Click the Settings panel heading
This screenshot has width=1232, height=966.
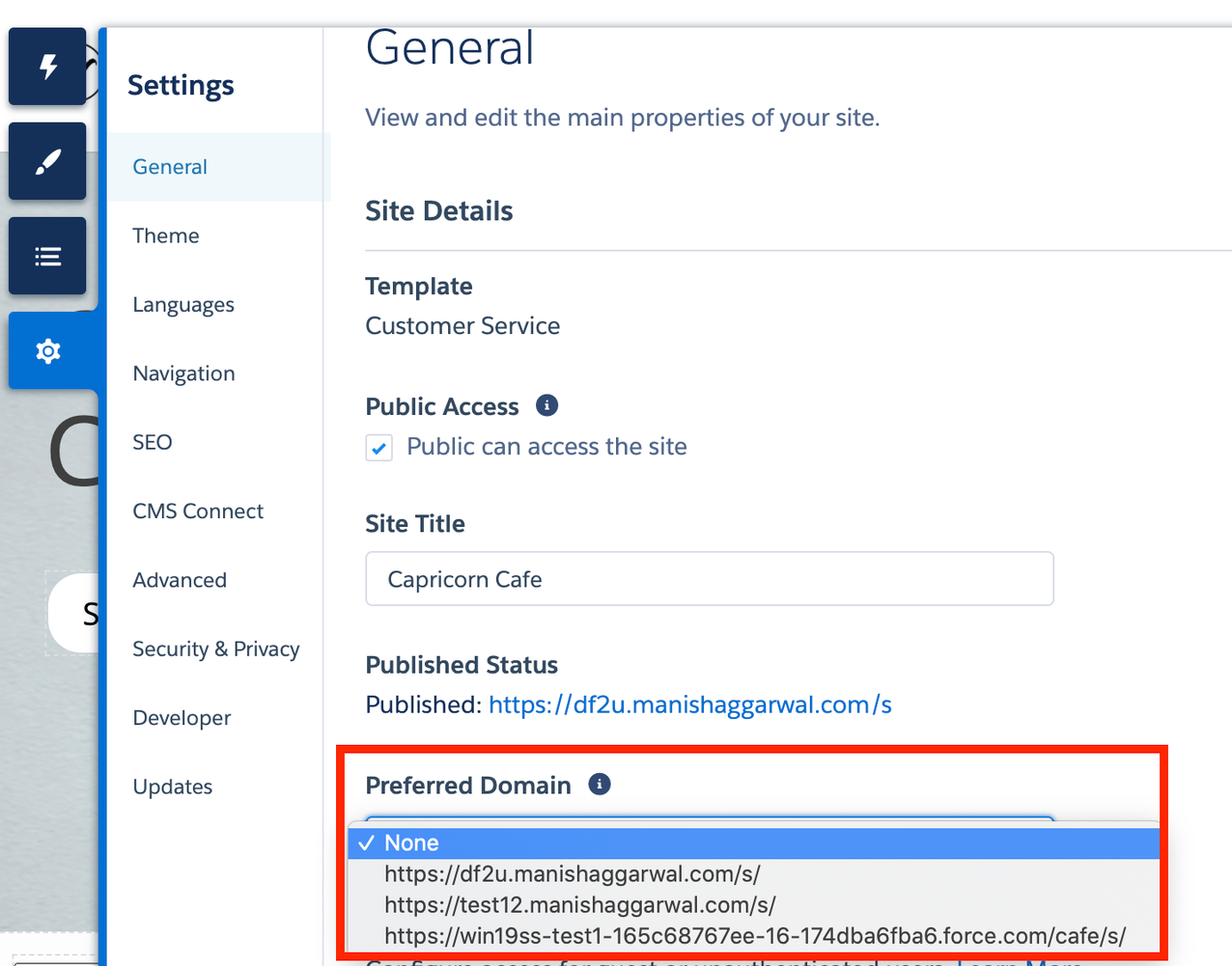181,86
